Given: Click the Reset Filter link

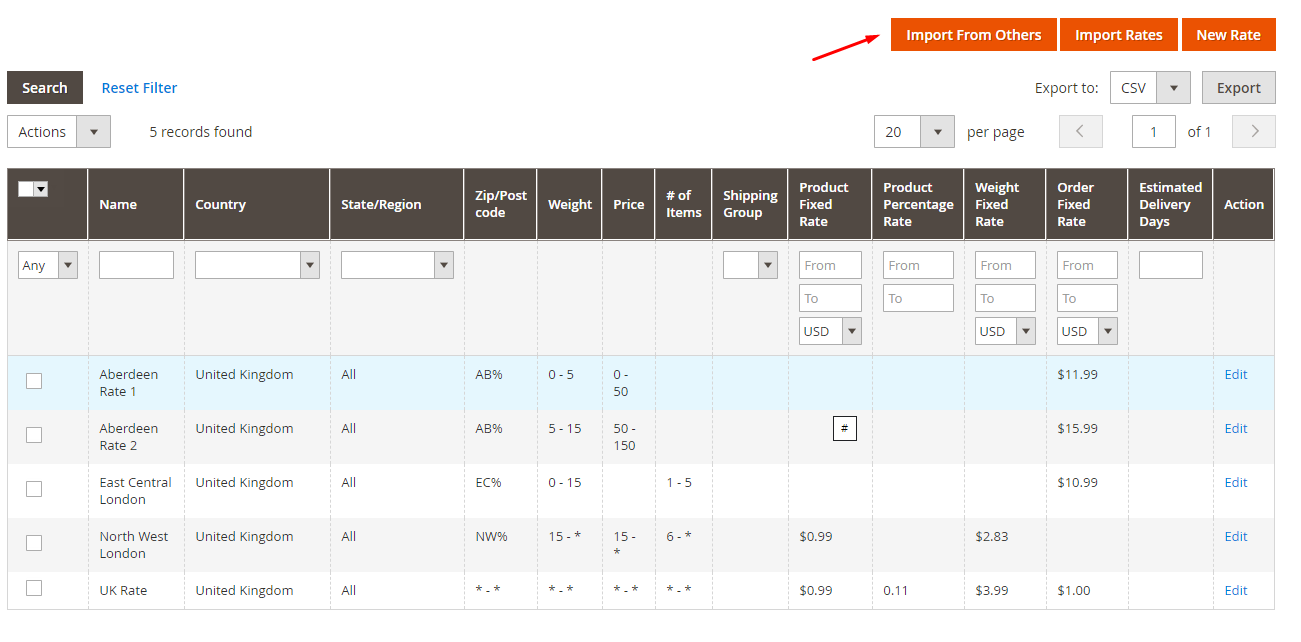Looking at the screenshot, I should click(x=139, y=88).
